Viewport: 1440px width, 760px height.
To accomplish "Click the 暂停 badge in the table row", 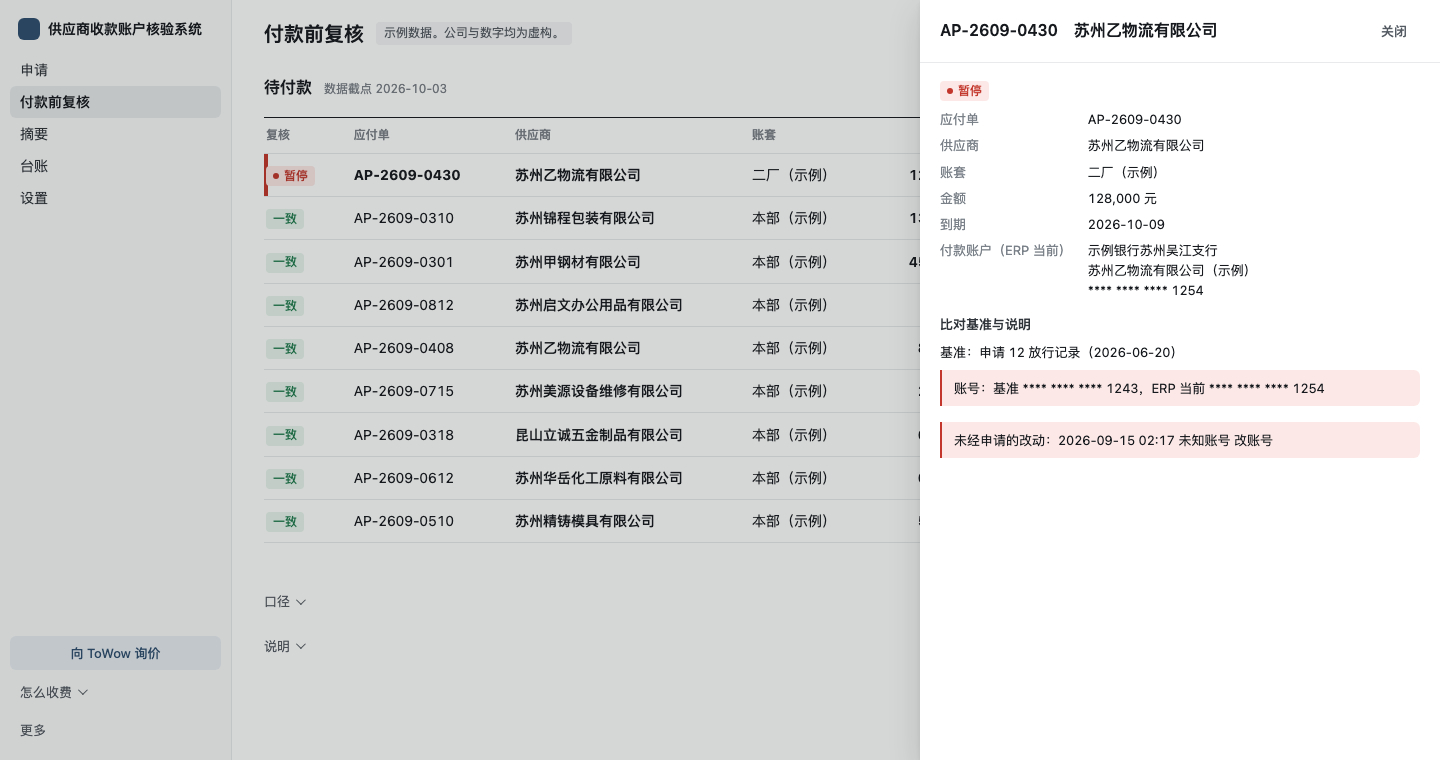I will (291, 175).
